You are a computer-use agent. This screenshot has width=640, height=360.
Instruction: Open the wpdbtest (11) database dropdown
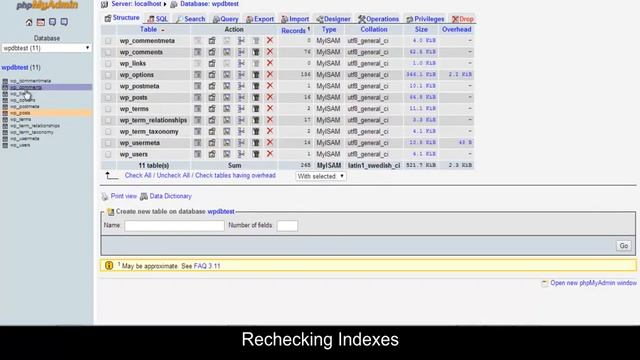[46, 48]
